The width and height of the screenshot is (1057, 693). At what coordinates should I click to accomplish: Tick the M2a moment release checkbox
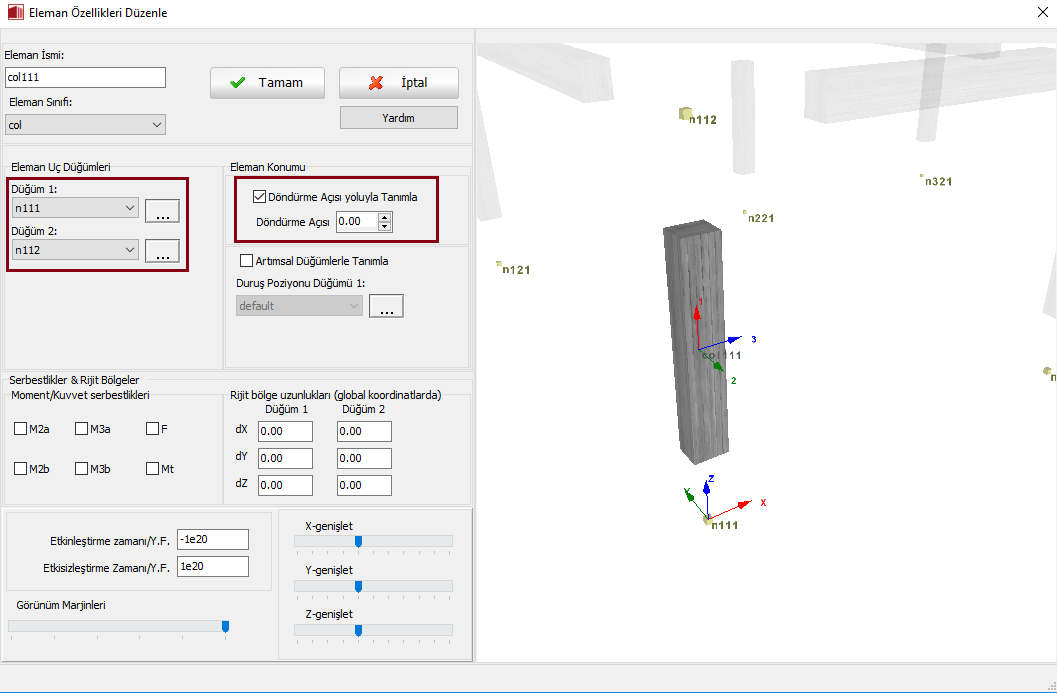pos(21,429)
